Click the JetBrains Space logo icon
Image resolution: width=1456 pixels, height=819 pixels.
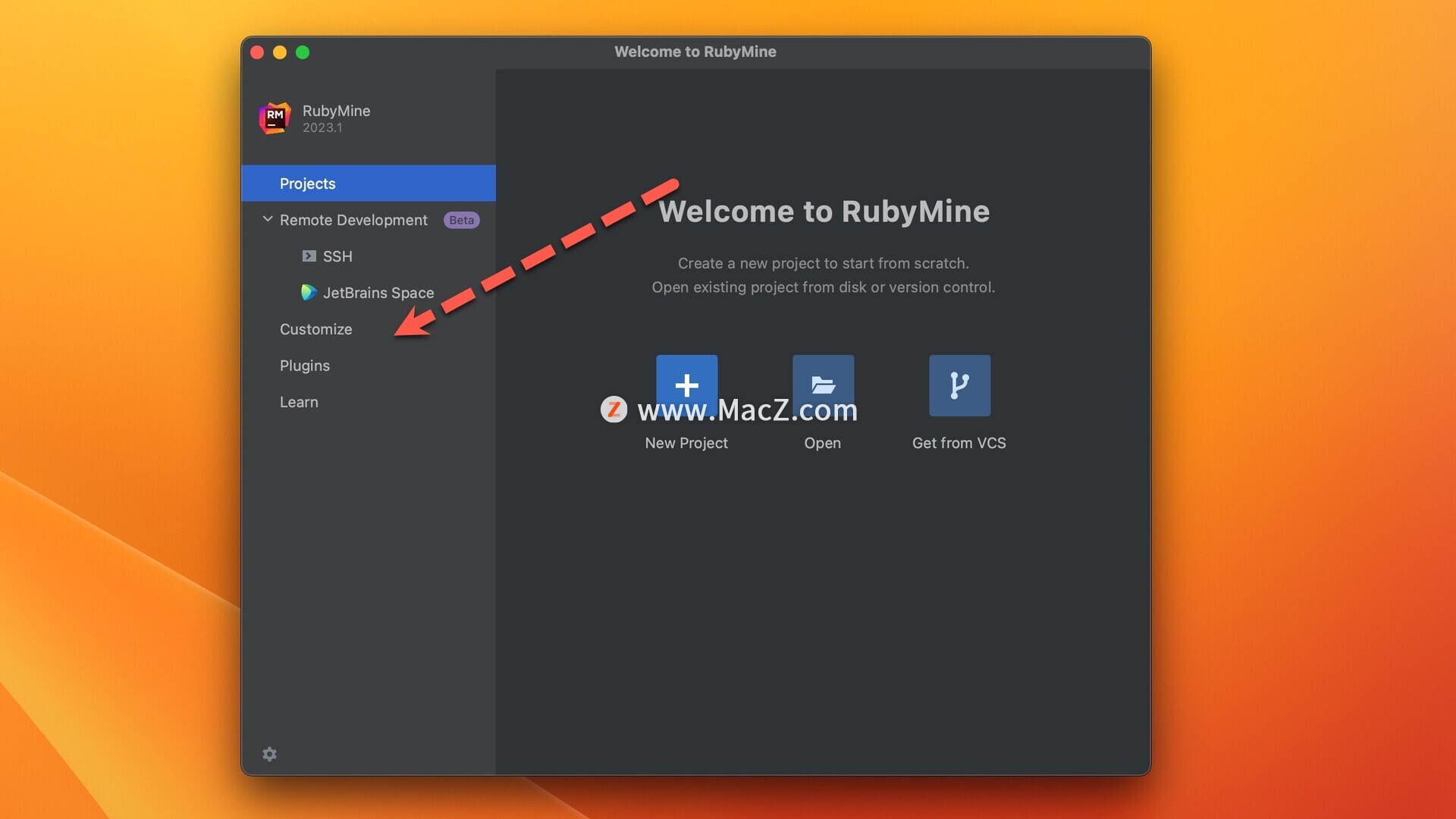pyautogui.click(x=309, y=293)
